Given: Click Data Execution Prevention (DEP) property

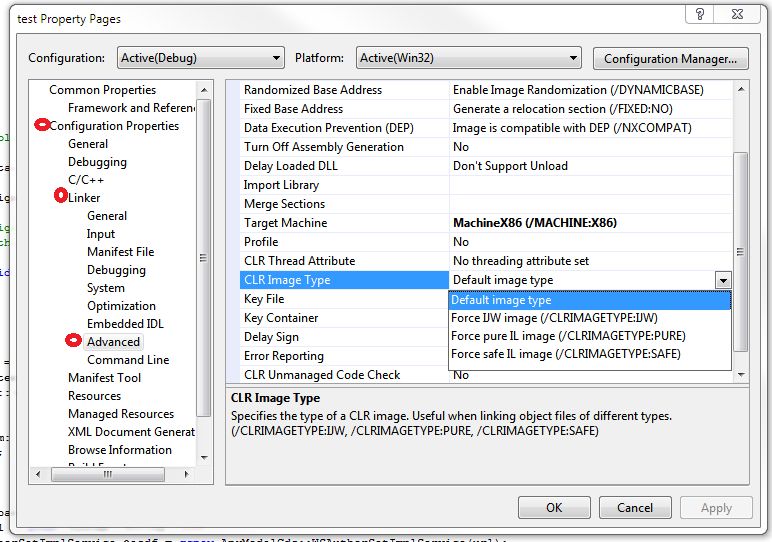Looking at the screenshot, I should 328,128.
